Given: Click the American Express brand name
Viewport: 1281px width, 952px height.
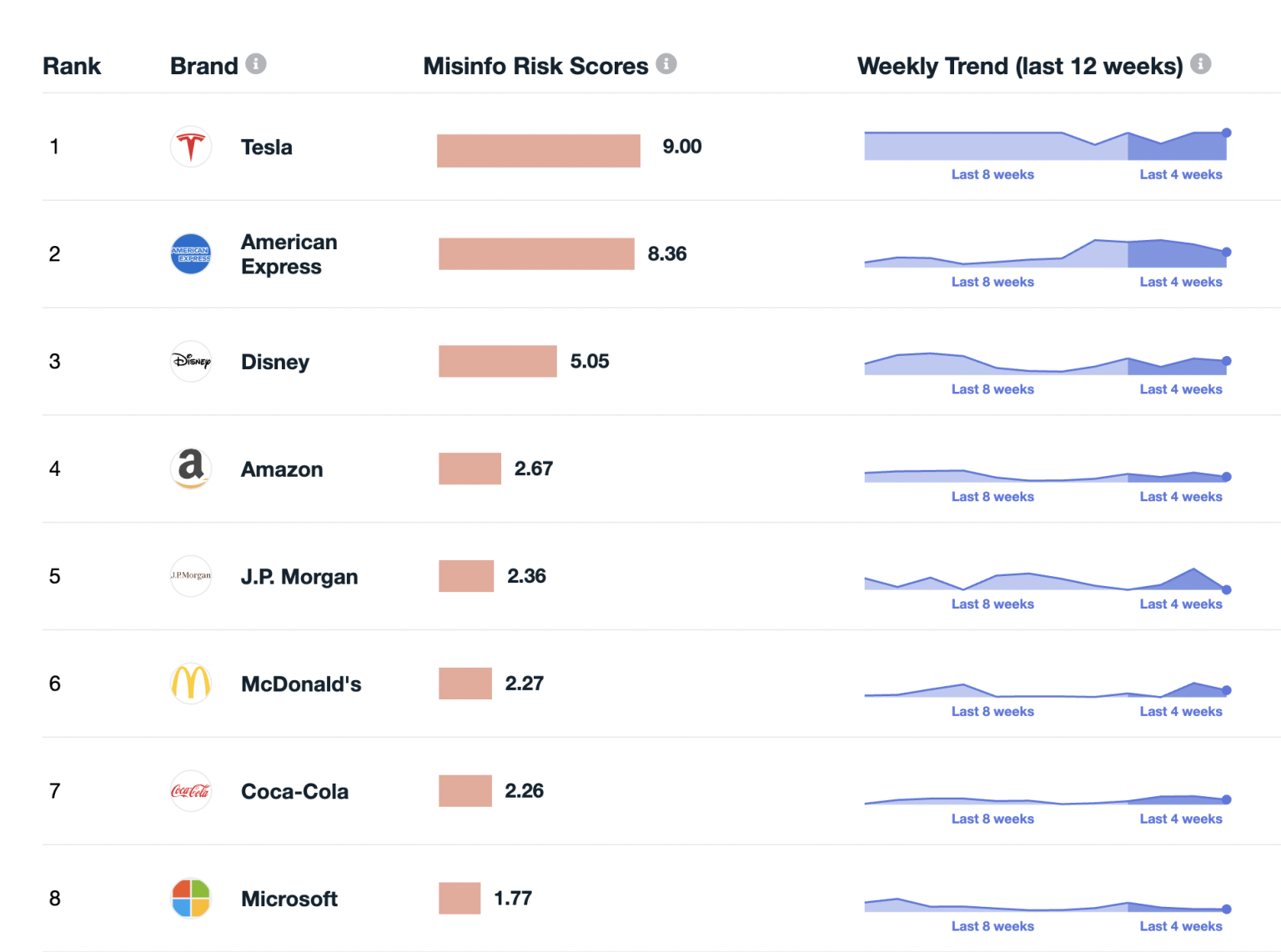Looking at the screenshot, I should (289, 254).
